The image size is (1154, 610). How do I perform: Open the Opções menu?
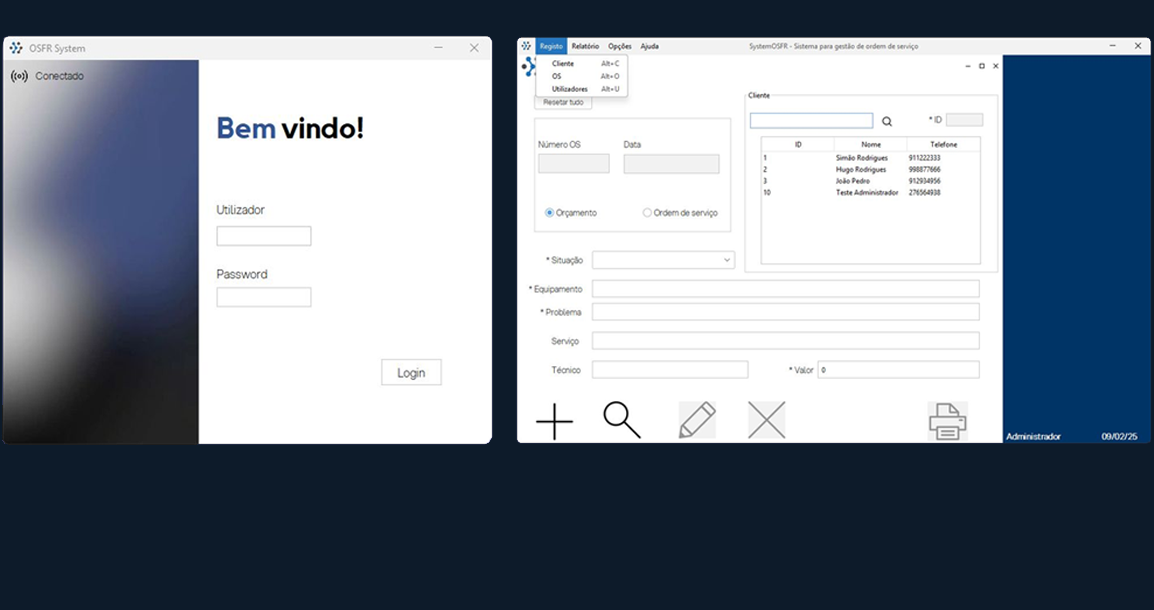click(620, 46)
